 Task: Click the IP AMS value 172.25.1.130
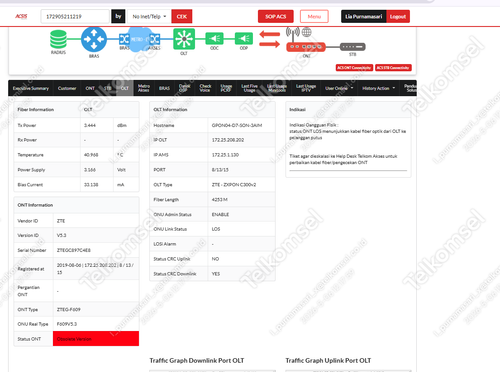click(225, 155)
